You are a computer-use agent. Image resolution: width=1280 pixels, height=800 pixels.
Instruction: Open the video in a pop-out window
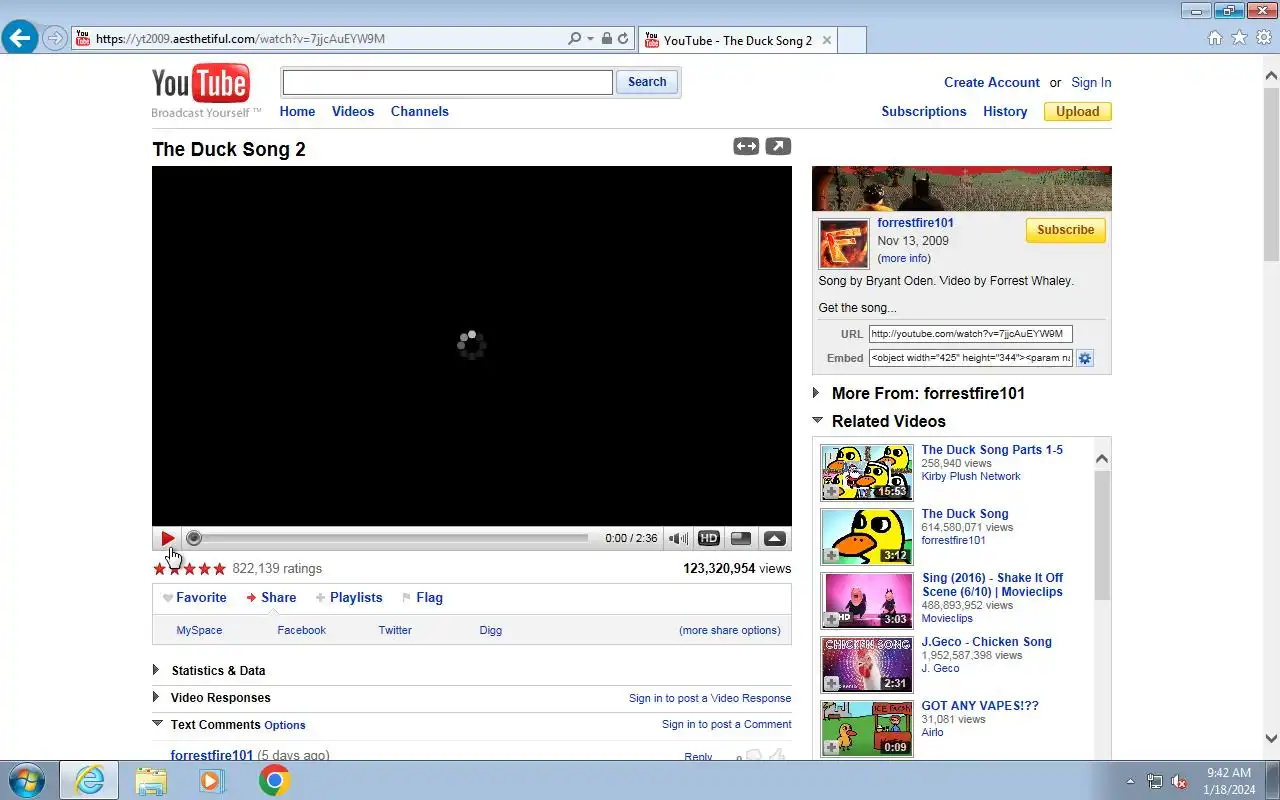pos(778,146)
